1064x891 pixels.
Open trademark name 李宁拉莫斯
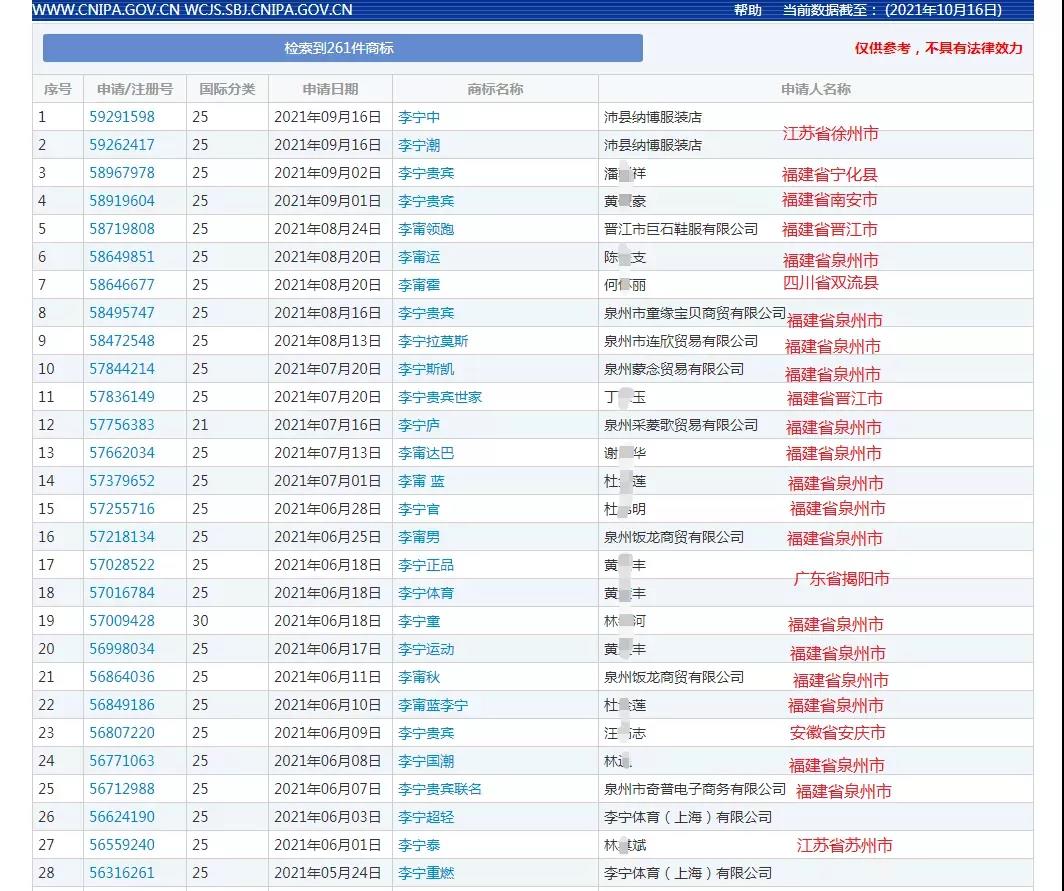(433, 341)
